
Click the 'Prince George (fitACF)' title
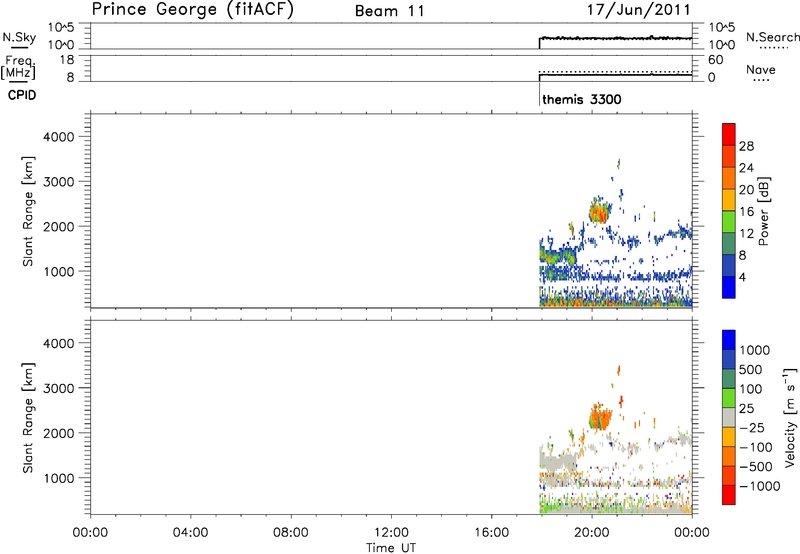[x=192, y=10]
